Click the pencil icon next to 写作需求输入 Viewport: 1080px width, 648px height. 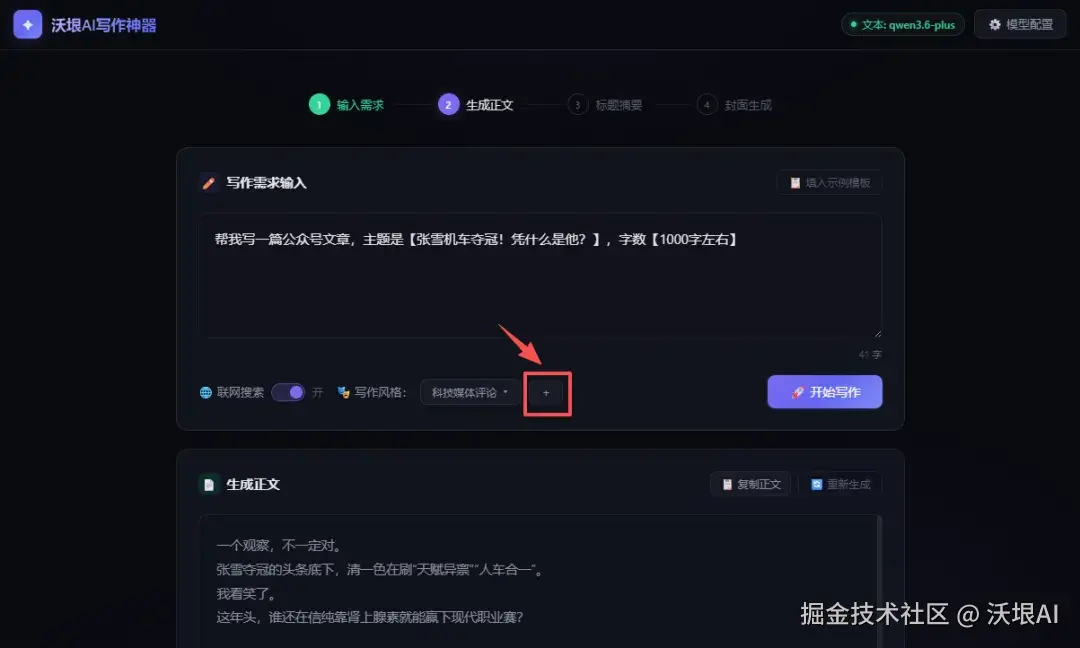(x=209, y=182)
